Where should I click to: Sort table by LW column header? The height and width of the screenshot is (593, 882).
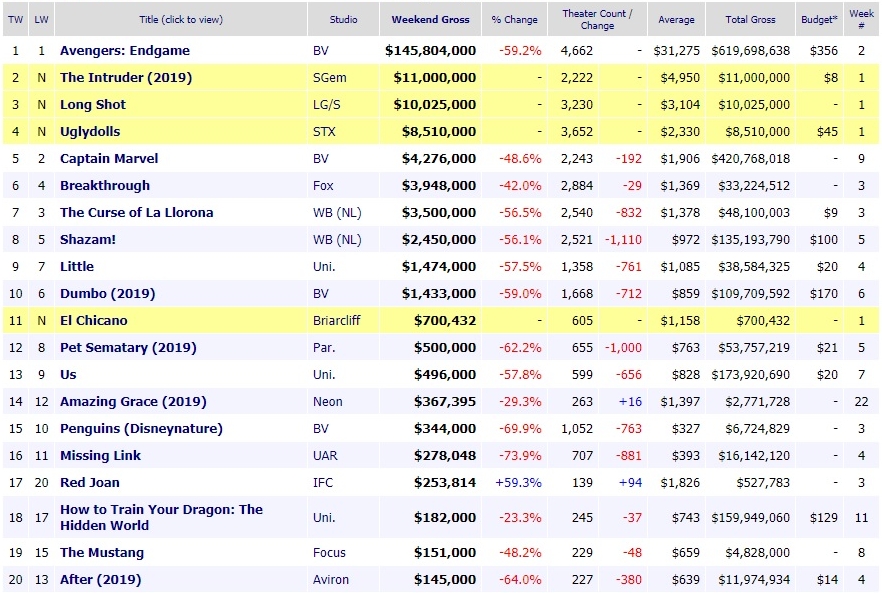click(41, 20)
